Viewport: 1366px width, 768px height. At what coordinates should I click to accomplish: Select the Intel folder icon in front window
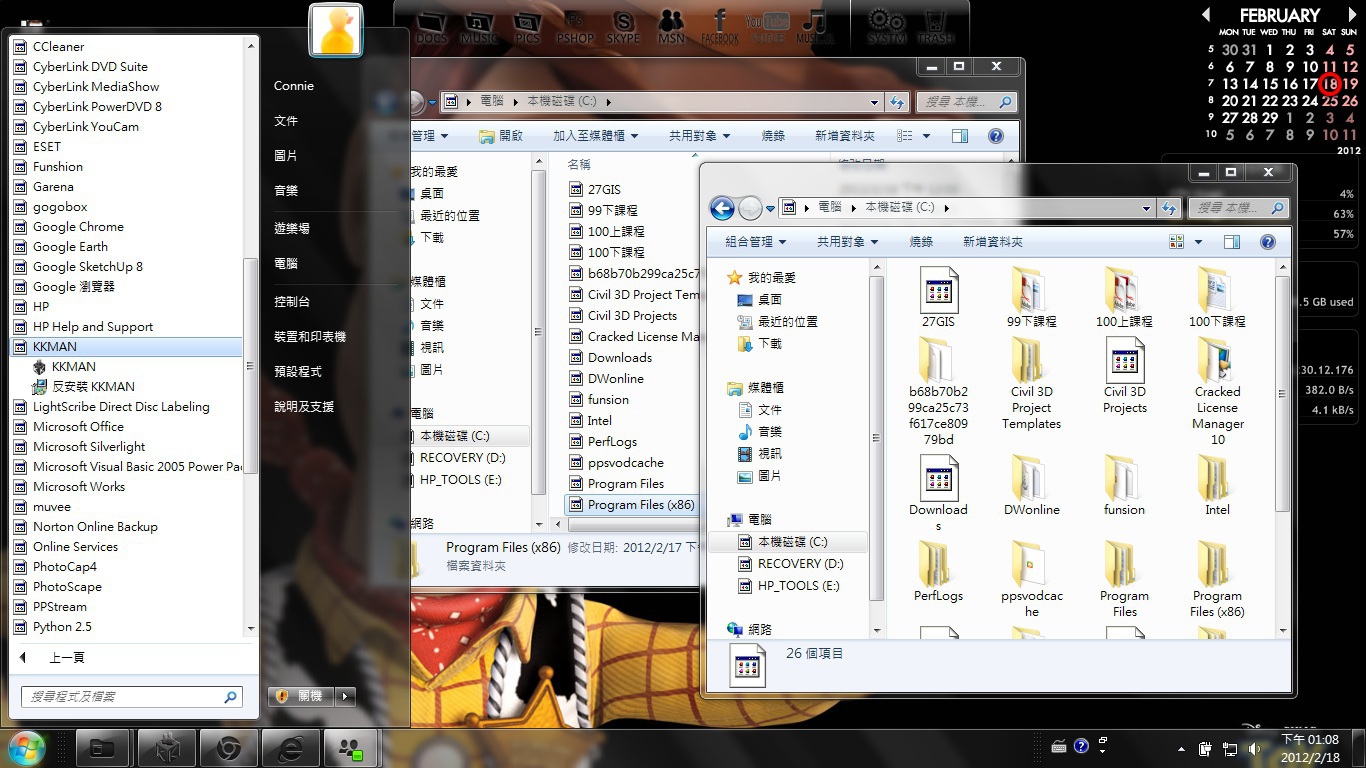[1217, 486]
